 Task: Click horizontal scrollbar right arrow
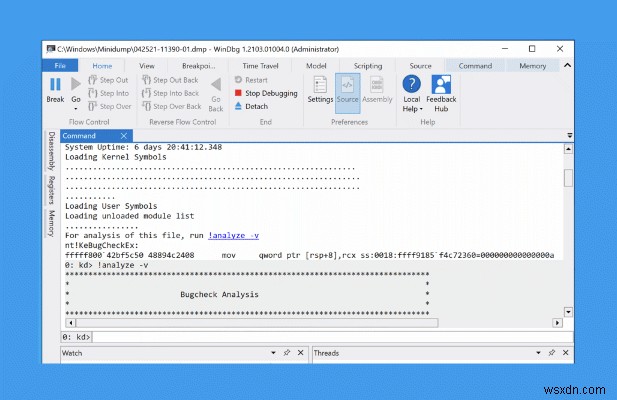pos(557,323)
